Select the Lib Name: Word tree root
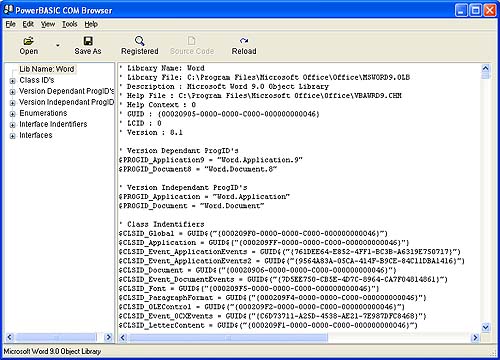The height and width of the screenshot is (360, 500). 47,69
